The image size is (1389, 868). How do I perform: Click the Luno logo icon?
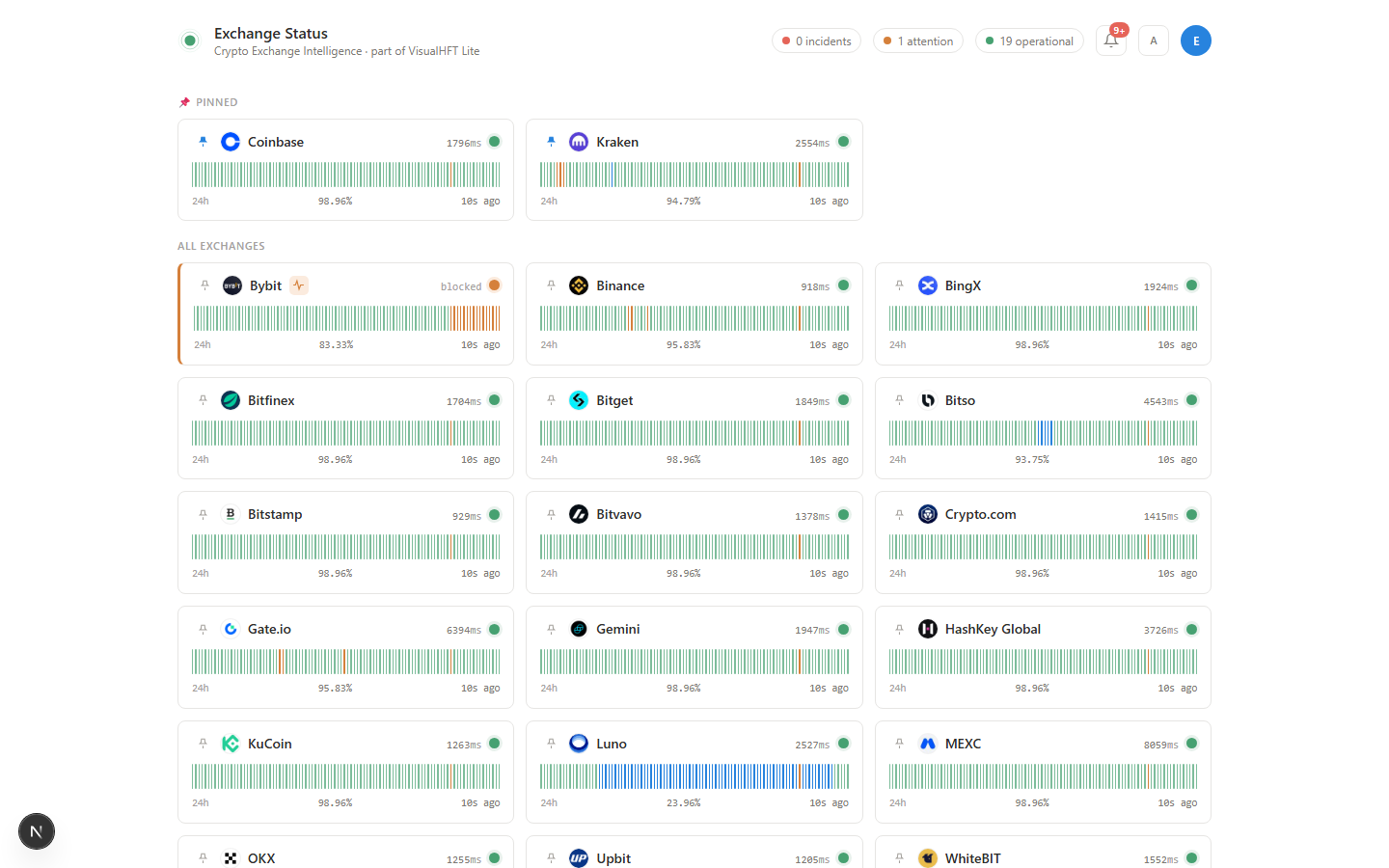coord(579,744)
